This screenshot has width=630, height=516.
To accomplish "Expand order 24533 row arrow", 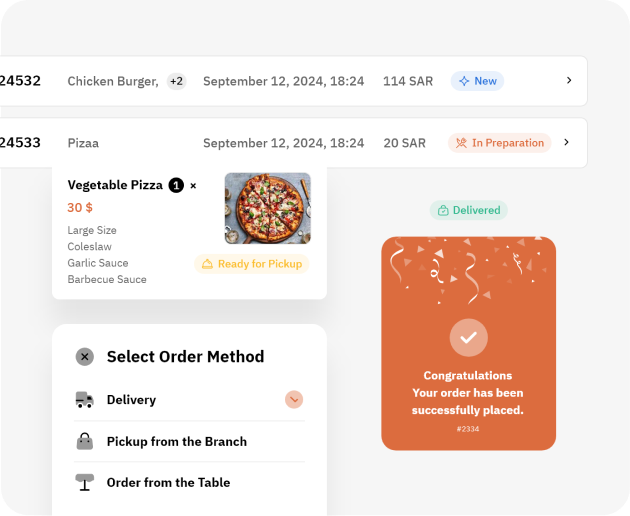I will [566, 143].
